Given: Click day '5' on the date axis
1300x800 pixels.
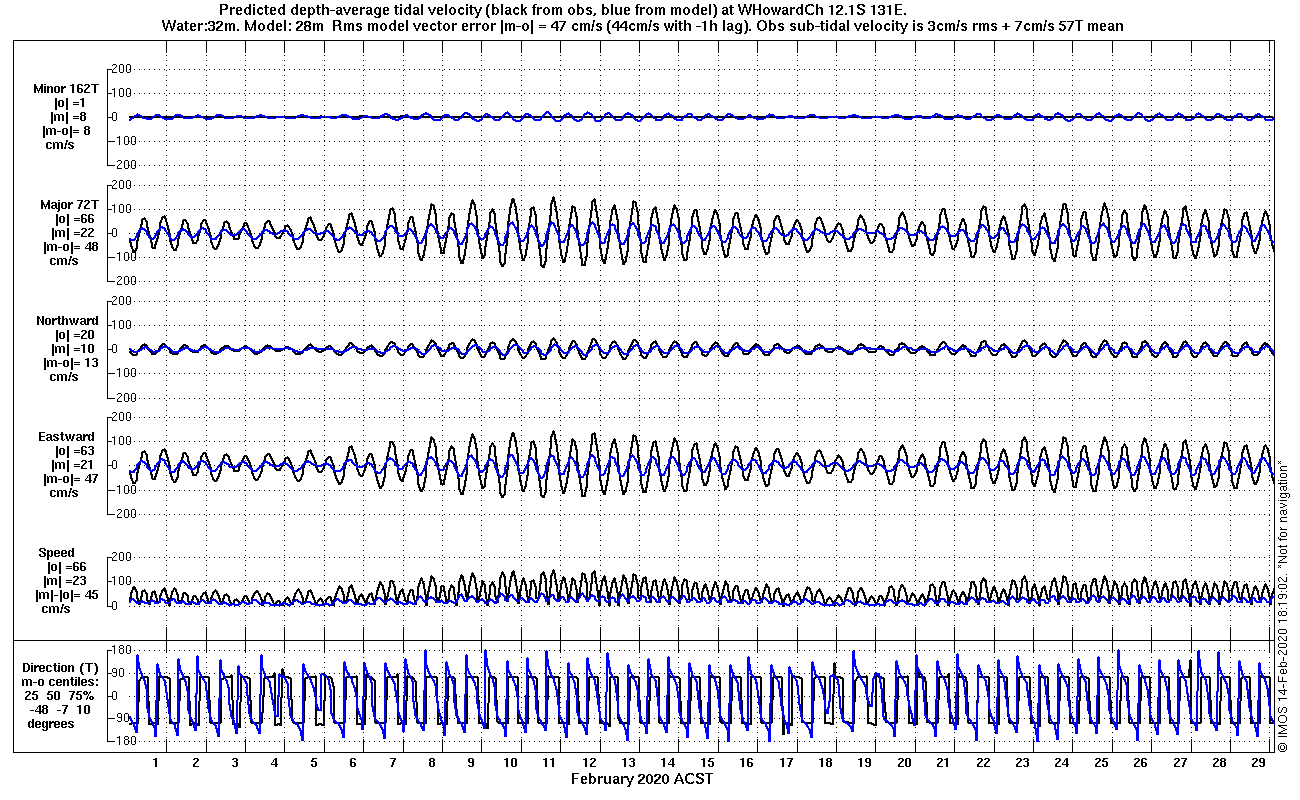Looking at the screenshot, I should tap(314, 762).
